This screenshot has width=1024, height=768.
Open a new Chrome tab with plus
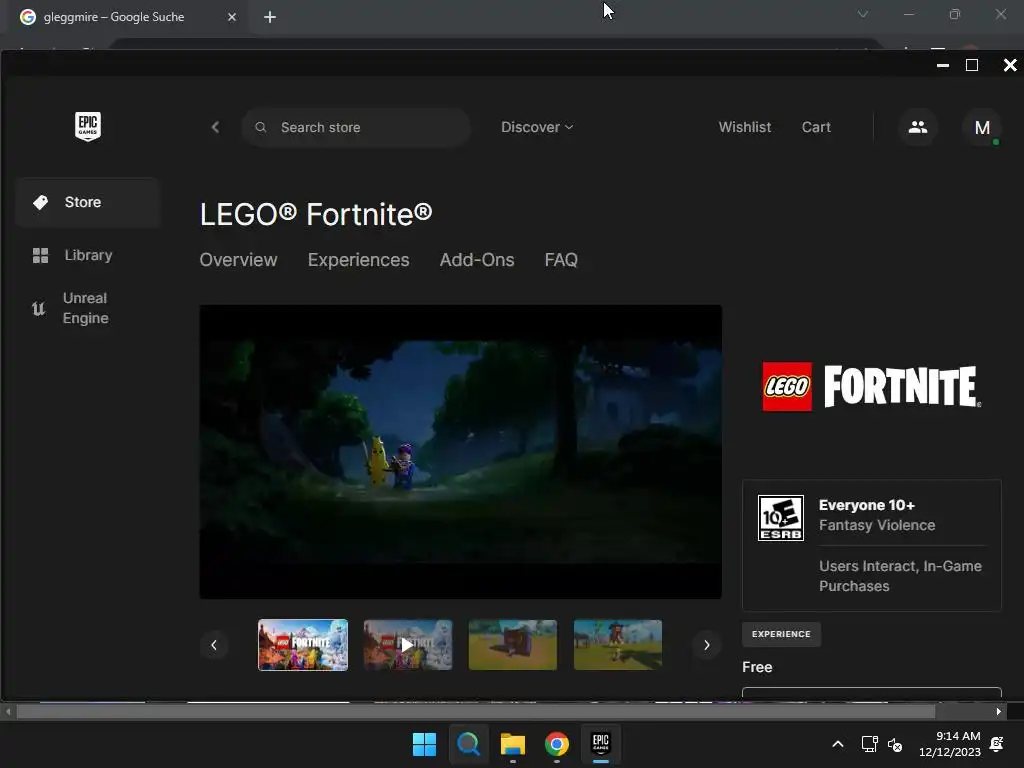(x=270, y=17)
